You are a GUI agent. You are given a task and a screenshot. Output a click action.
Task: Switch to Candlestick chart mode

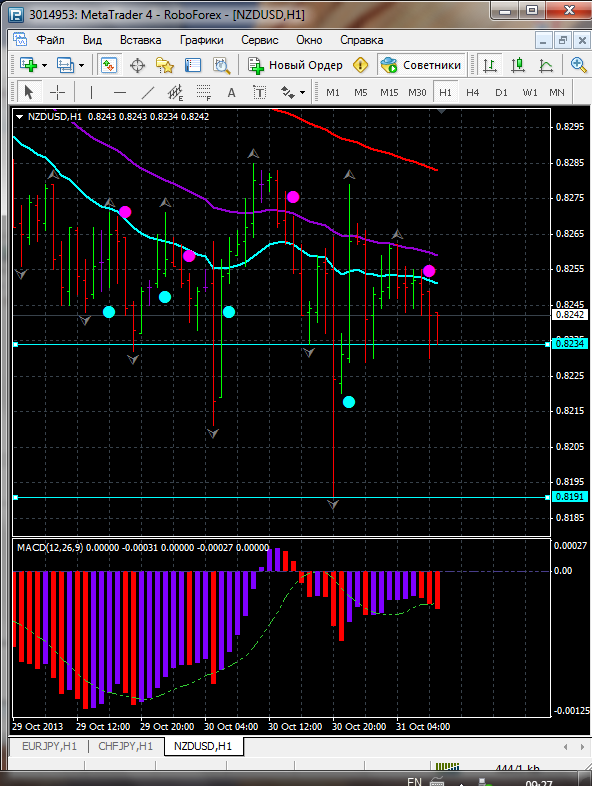517,65
